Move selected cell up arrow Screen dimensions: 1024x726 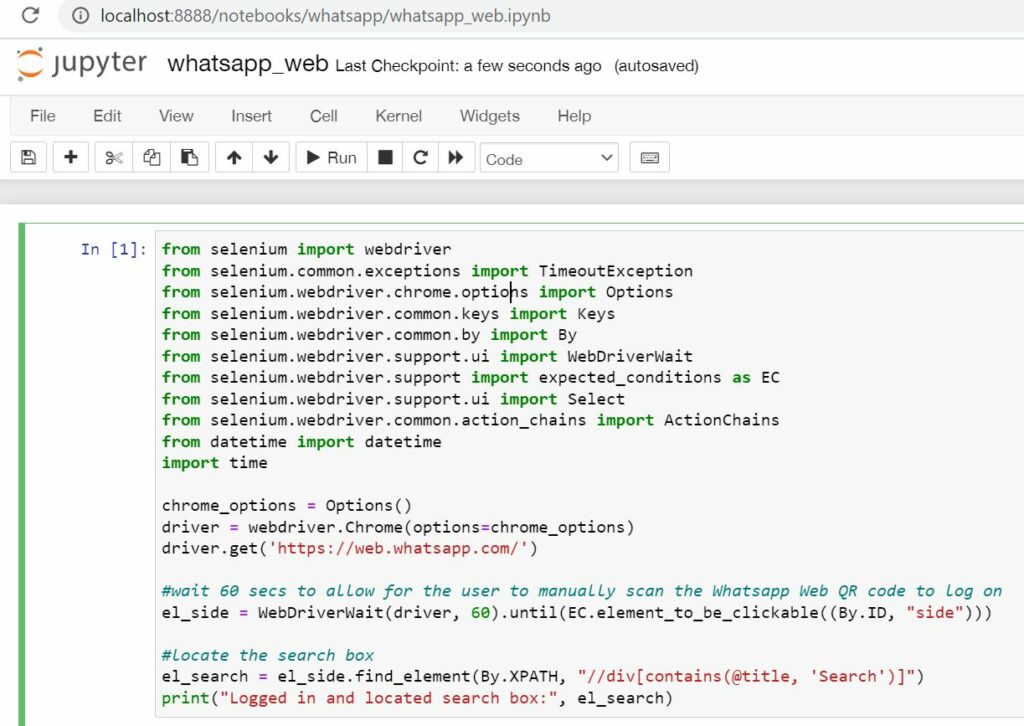tap(234, 157)
